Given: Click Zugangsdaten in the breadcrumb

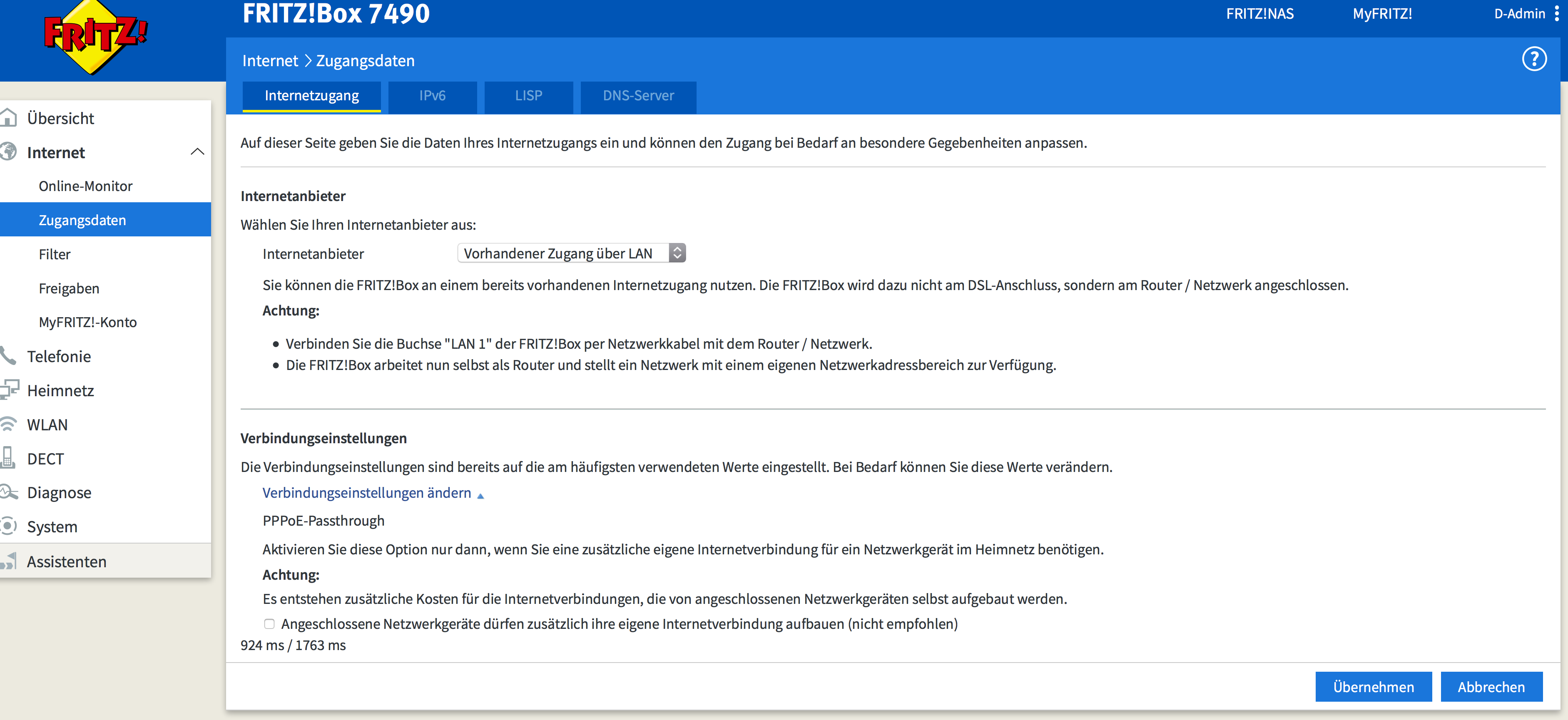Looking at the screenshot, I should click(x=365, y=60).
